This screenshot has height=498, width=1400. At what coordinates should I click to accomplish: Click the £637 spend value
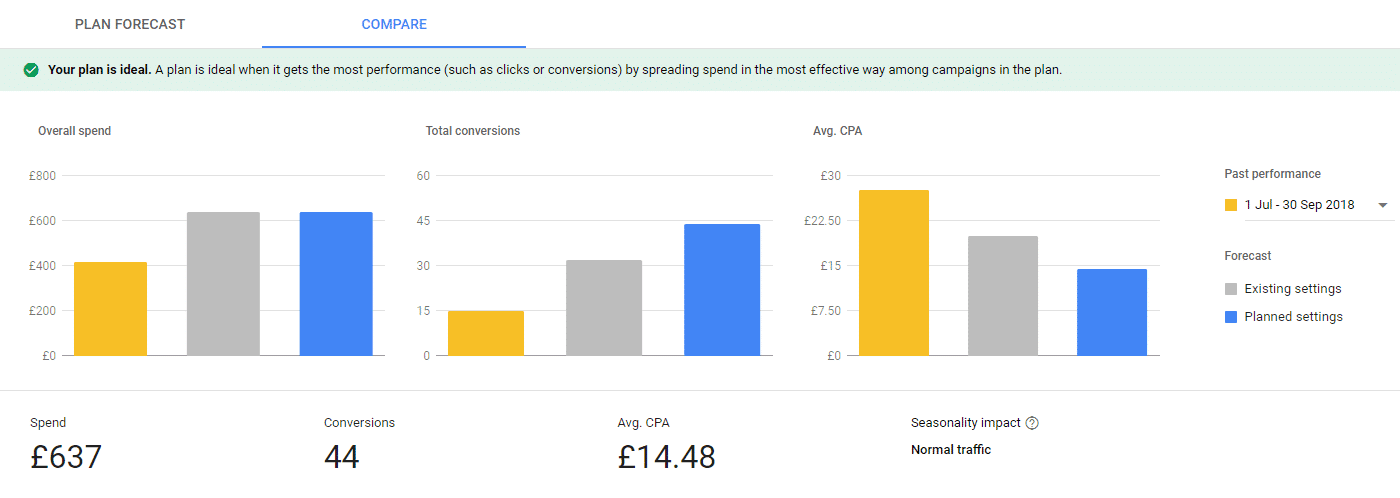(66, 457)
